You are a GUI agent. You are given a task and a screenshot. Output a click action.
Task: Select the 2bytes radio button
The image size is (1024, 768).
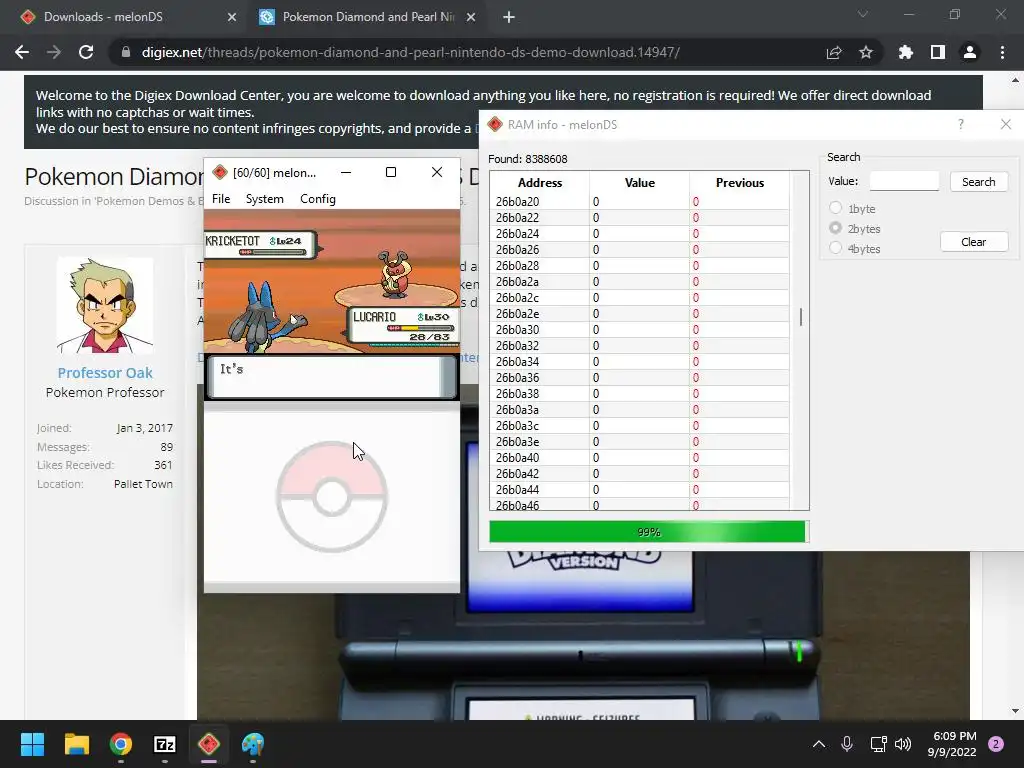835,228
